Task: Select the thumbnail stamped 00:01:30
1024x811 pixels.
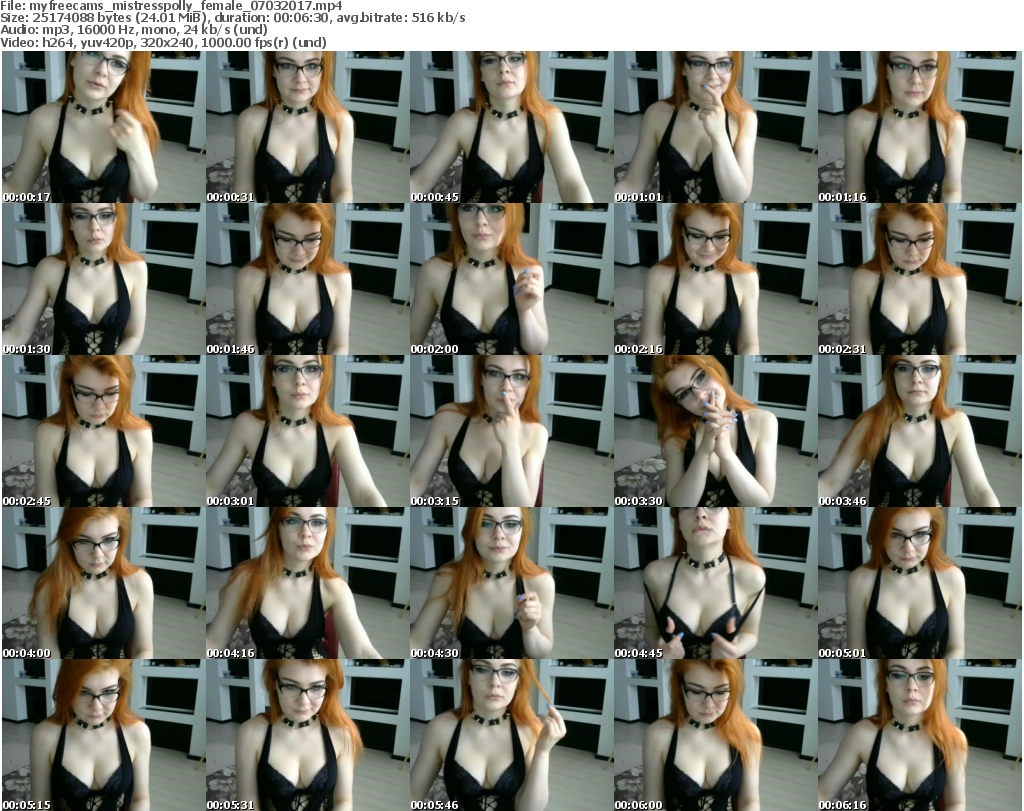Action: 104,279
